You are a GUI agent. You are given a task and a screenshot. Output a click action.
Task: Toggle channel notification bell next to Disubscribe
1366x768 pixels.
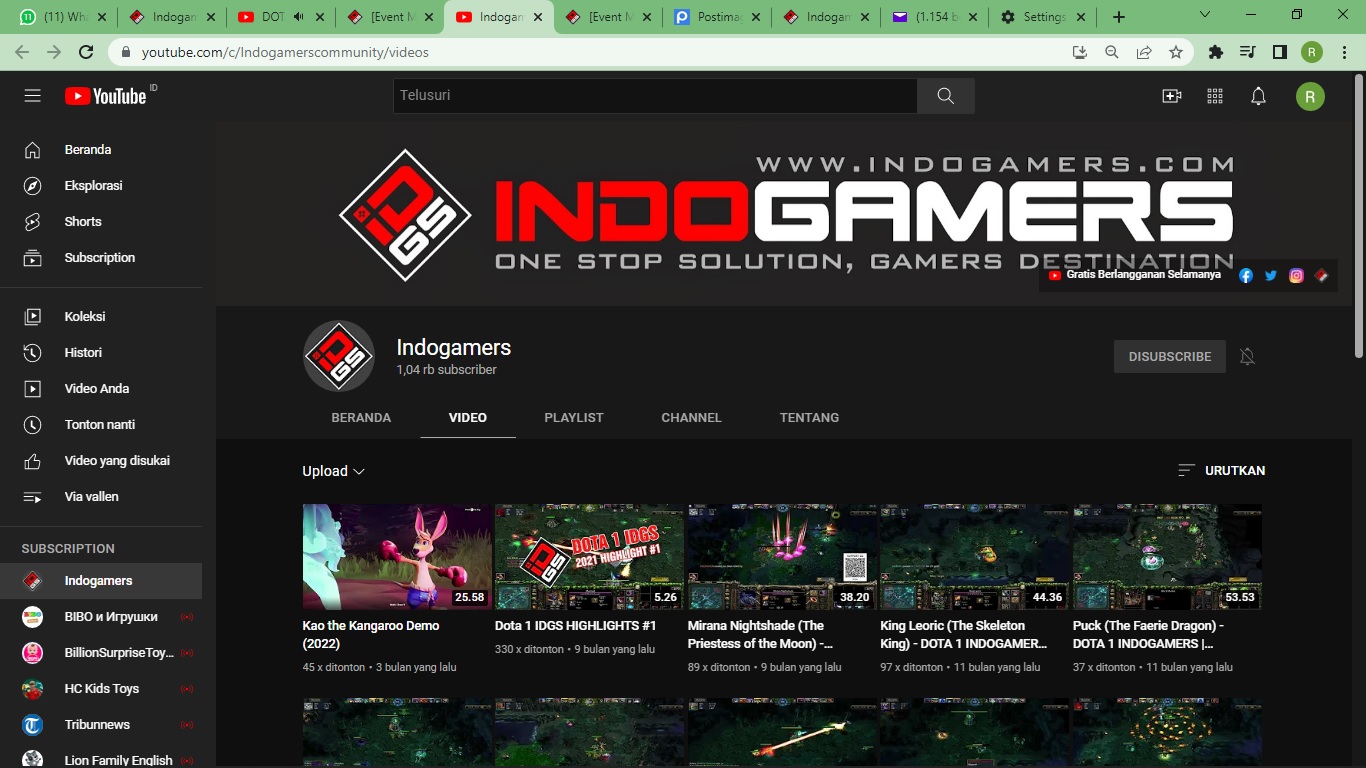coord(1247,357)
